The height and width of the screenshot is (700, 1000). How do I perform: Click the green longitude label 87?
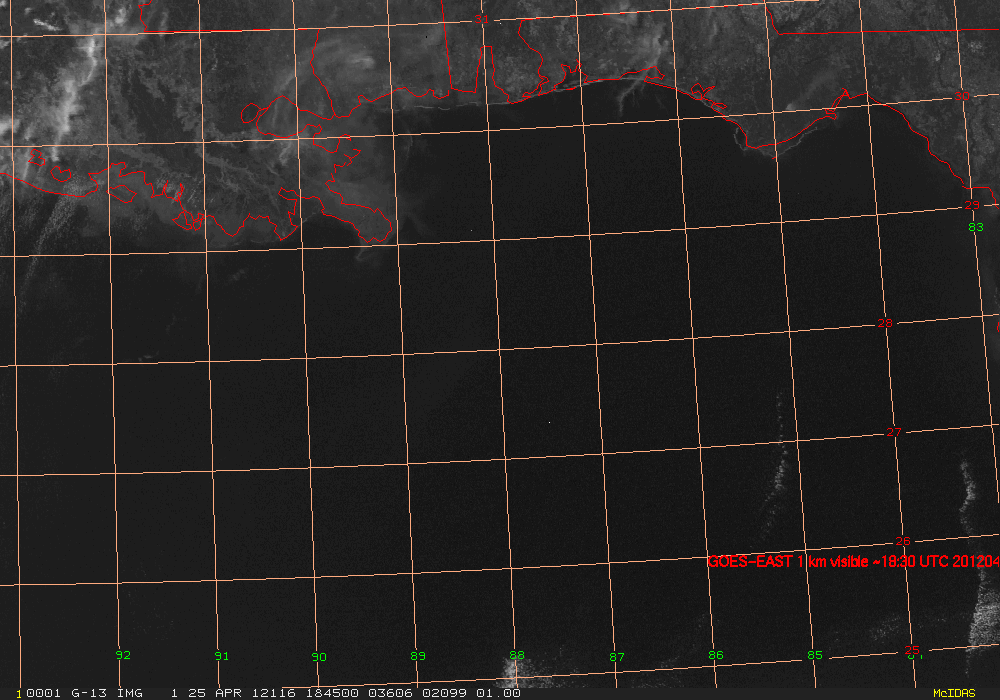pos(617,657)
